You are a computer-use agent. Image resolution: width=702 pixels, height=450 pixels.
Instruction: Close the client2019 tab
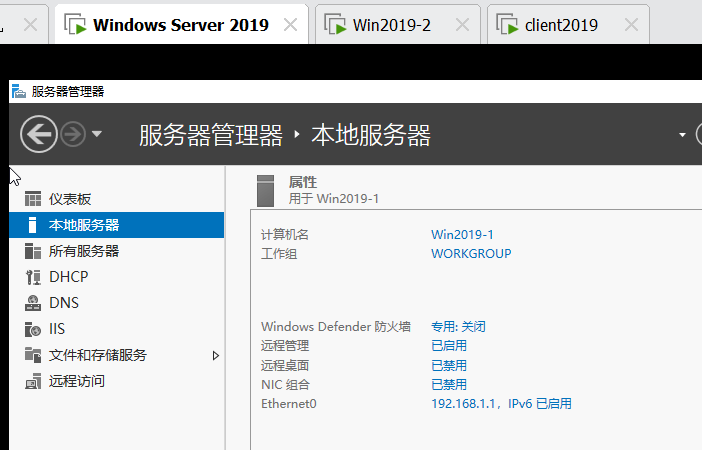[631, 25]
